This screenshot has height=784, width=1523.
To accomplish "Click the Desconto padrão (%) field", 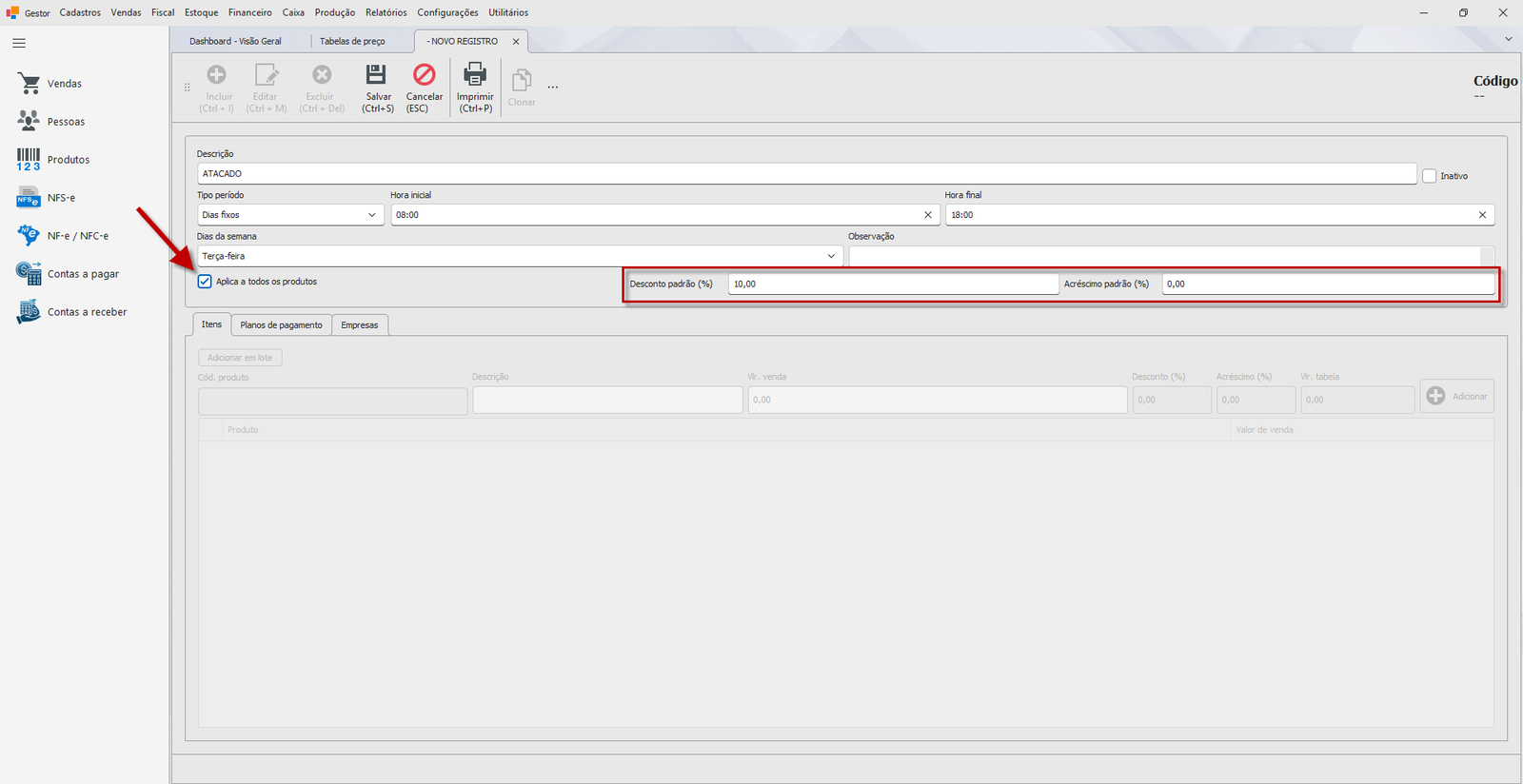I will 893,284.
